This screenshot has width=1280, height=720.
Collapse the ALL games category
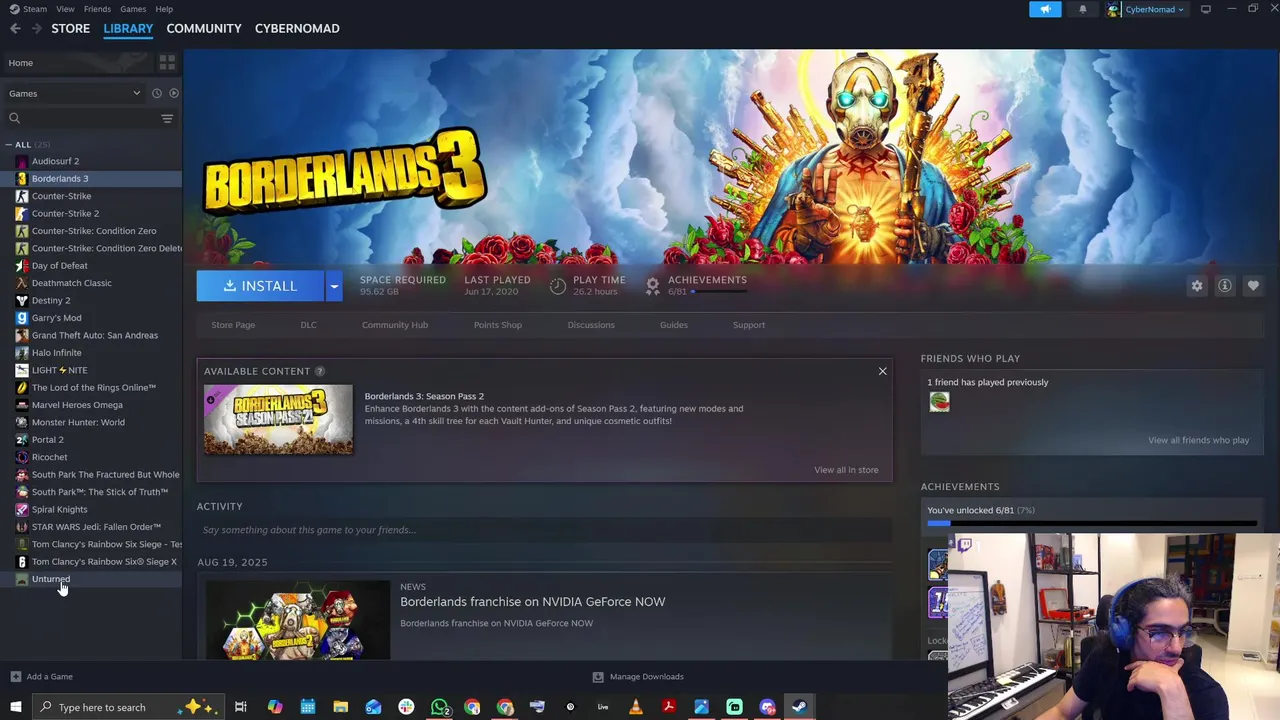point(8,145)
